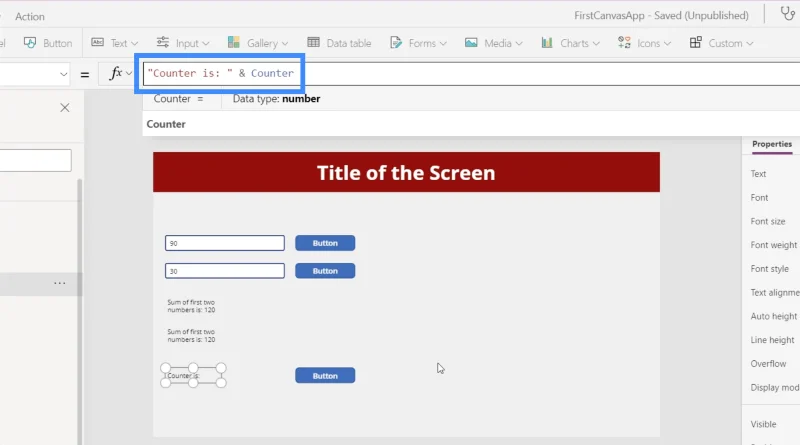Click the Custom components icon
The height and width of the screenshot is (445, 800).
(x=695, y=42)
